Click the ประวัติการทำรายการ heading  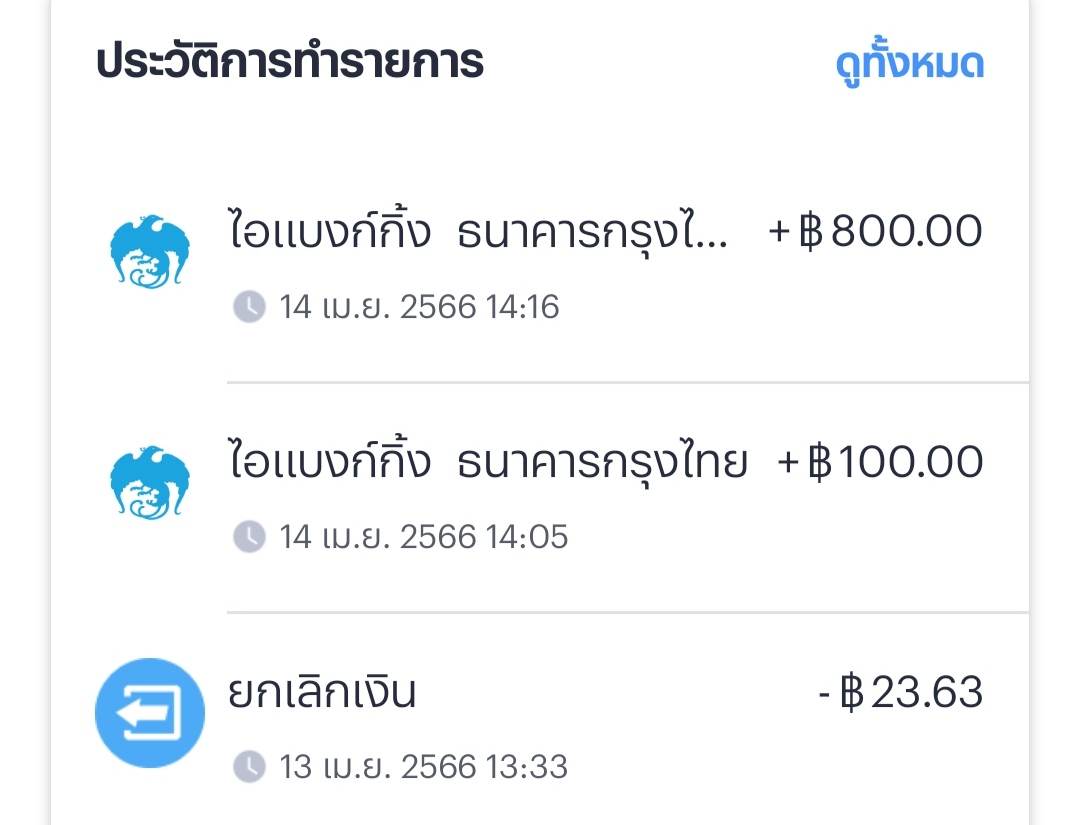[290, 61]
